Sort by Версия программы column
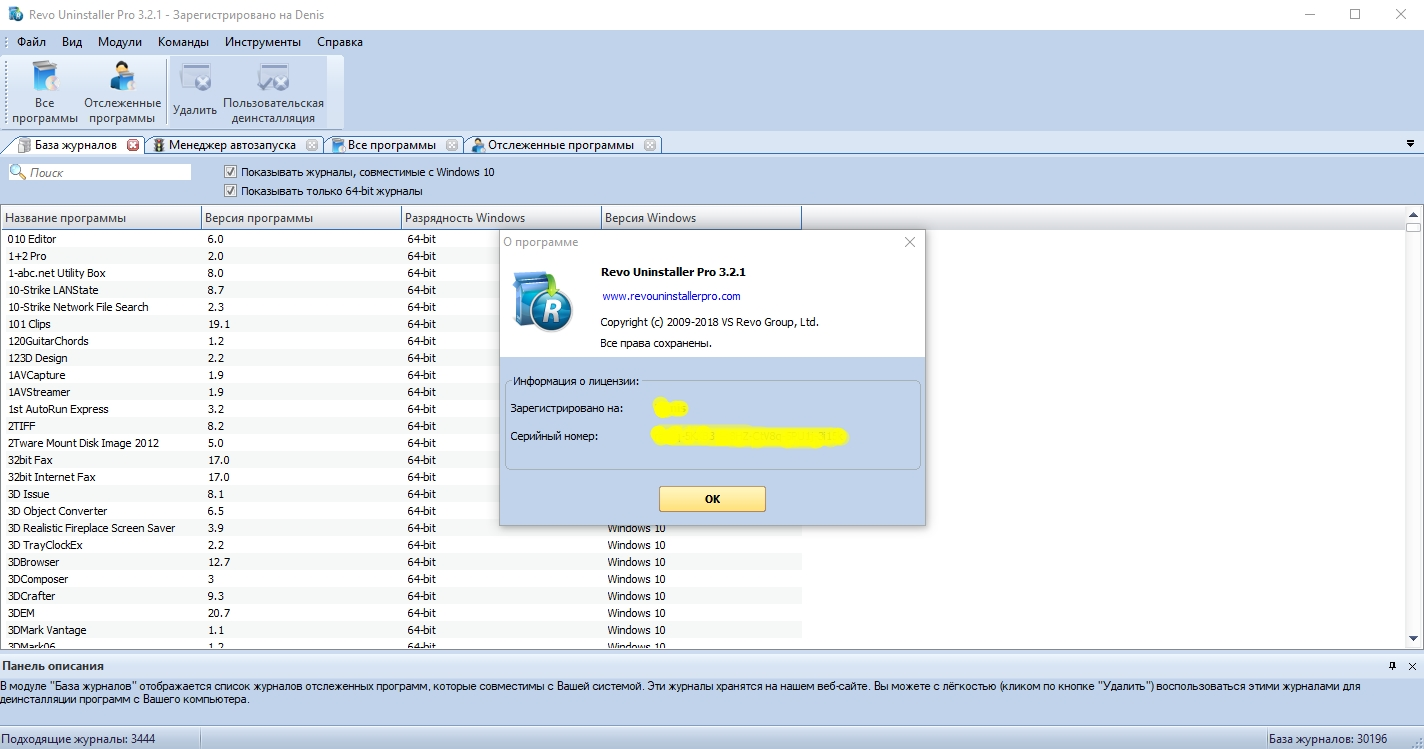Image resolution: width=1424 pixels, height=749 pixels. coord(300,218)
